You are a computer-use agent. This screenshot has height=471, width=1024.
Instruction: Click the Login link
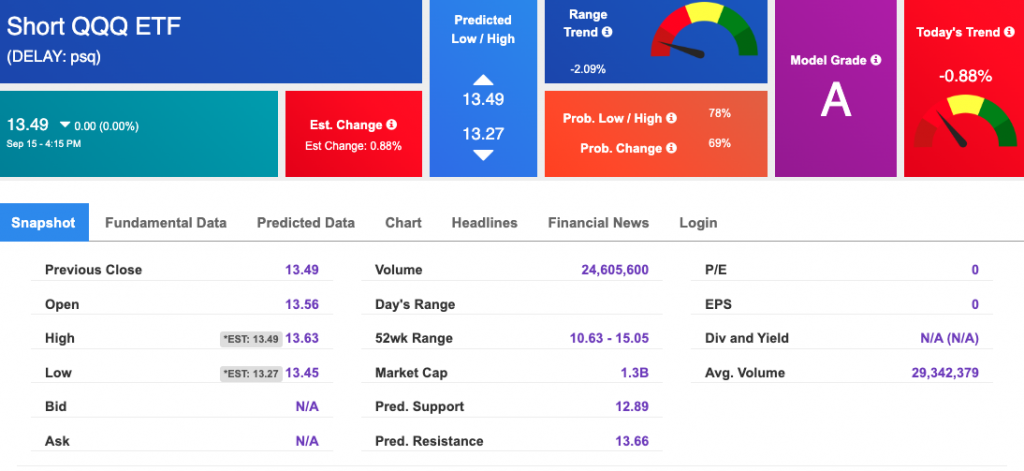pyautogui.click(x=698, y=223)
